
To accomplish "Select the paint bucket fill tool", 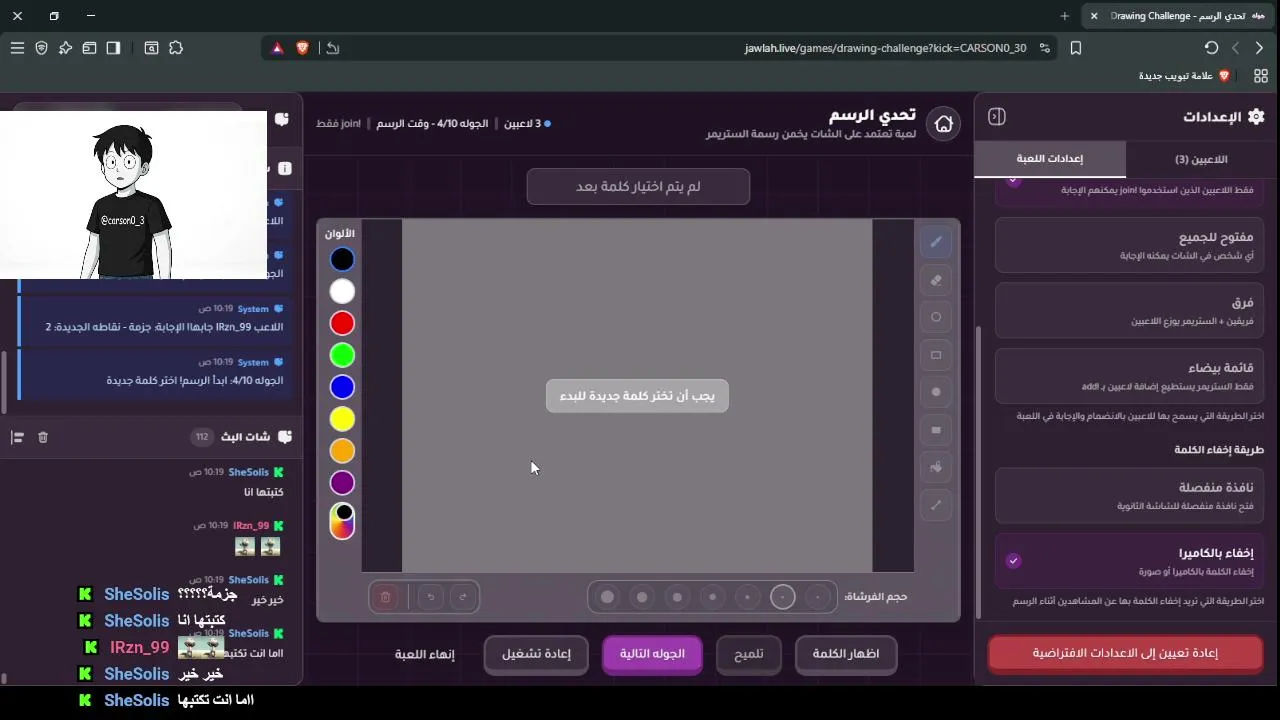I will click(936, 467).
